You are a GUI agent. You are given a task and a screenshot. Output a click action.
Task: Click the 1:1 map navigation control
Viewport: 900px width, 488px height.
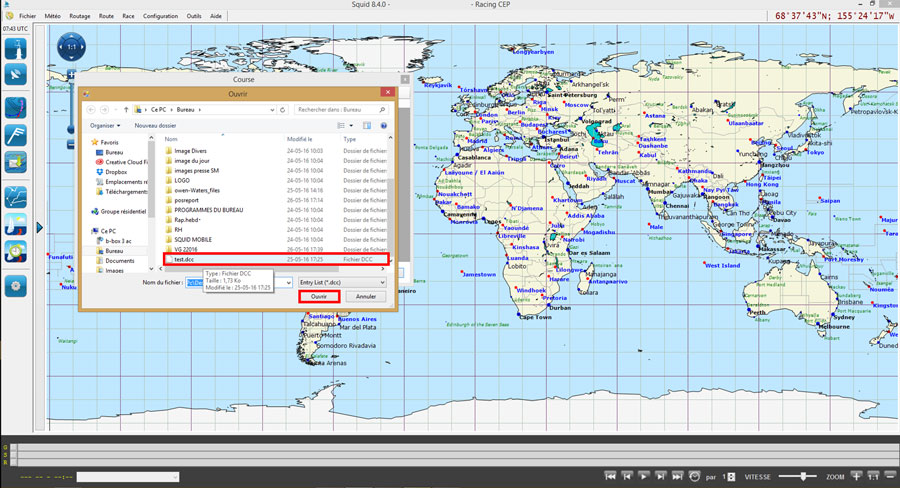point(71,46)
